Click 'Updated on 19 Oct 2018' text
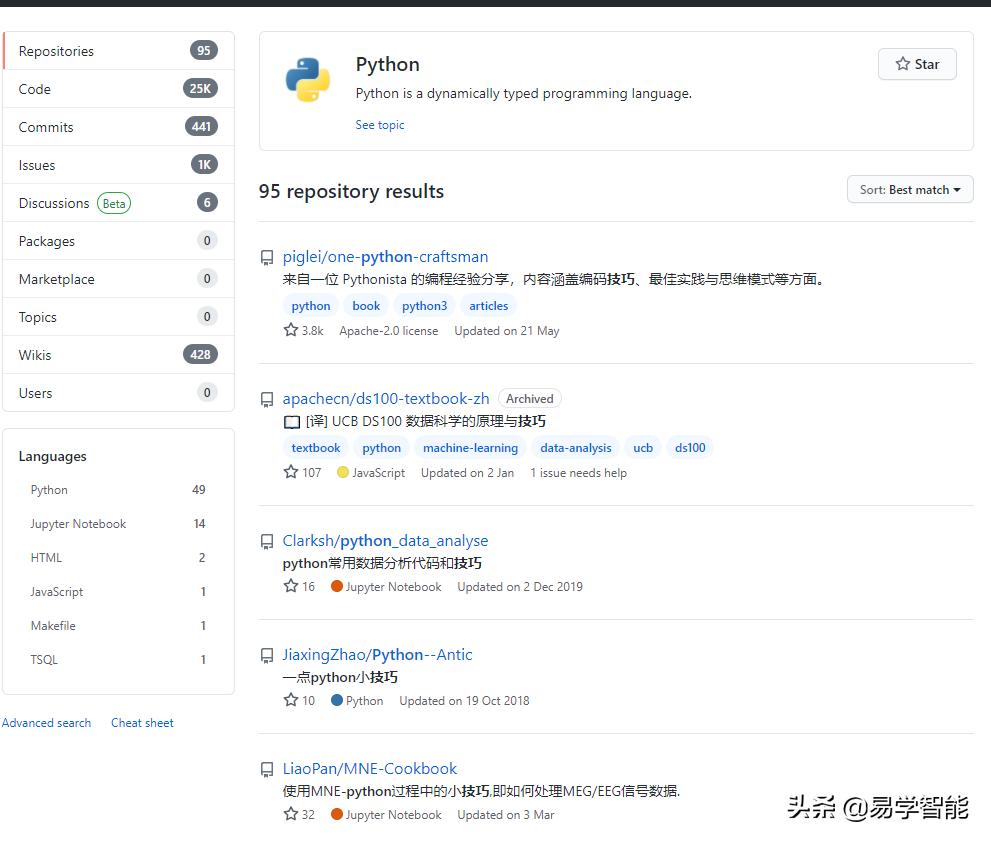Image resolution: width=991 pixels, height=842 pixels. (465, 700)
